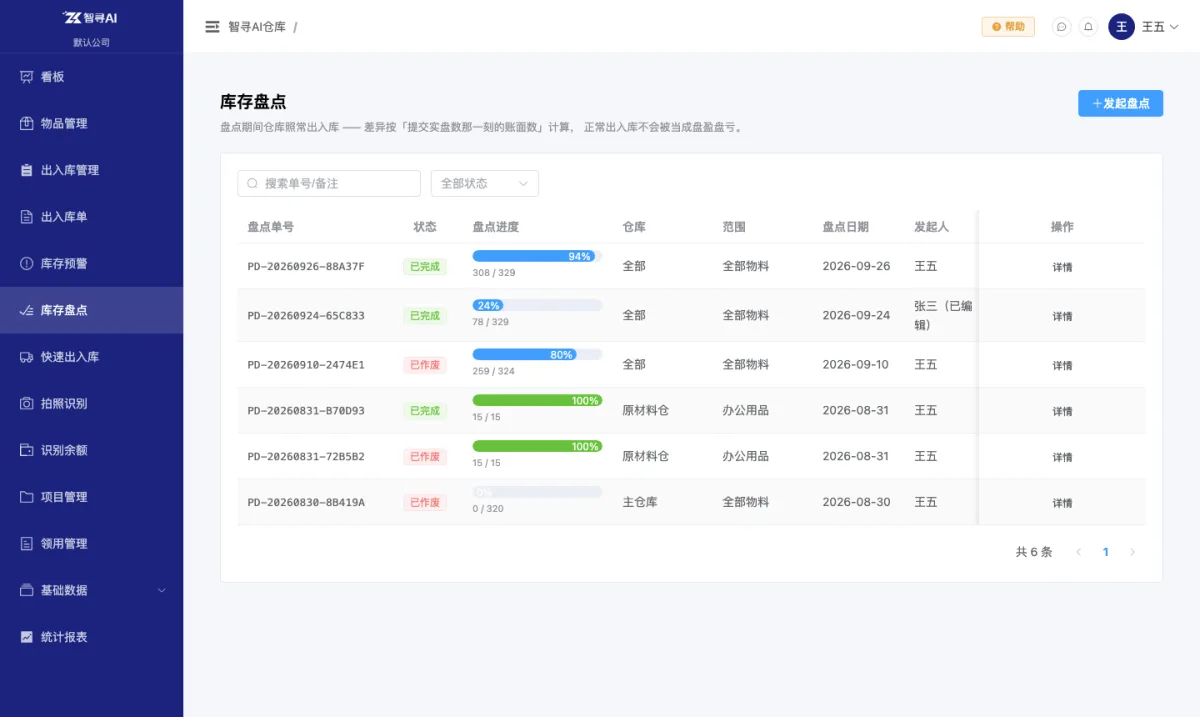Image resolution: width=1200 pixels, height=717 pixels.
Task: Click pagination page number 1
Action: coord(1105,552)
